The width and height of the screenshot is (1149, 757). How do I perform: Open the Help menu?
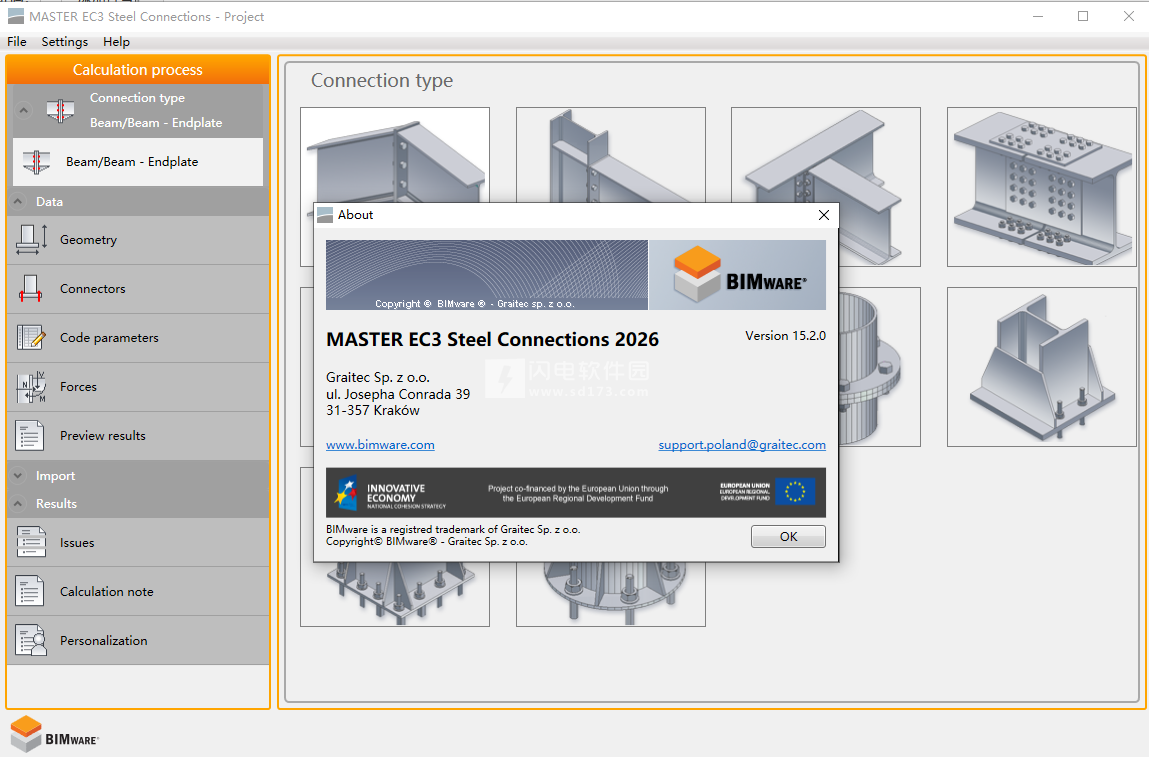[x=116, y=42]
